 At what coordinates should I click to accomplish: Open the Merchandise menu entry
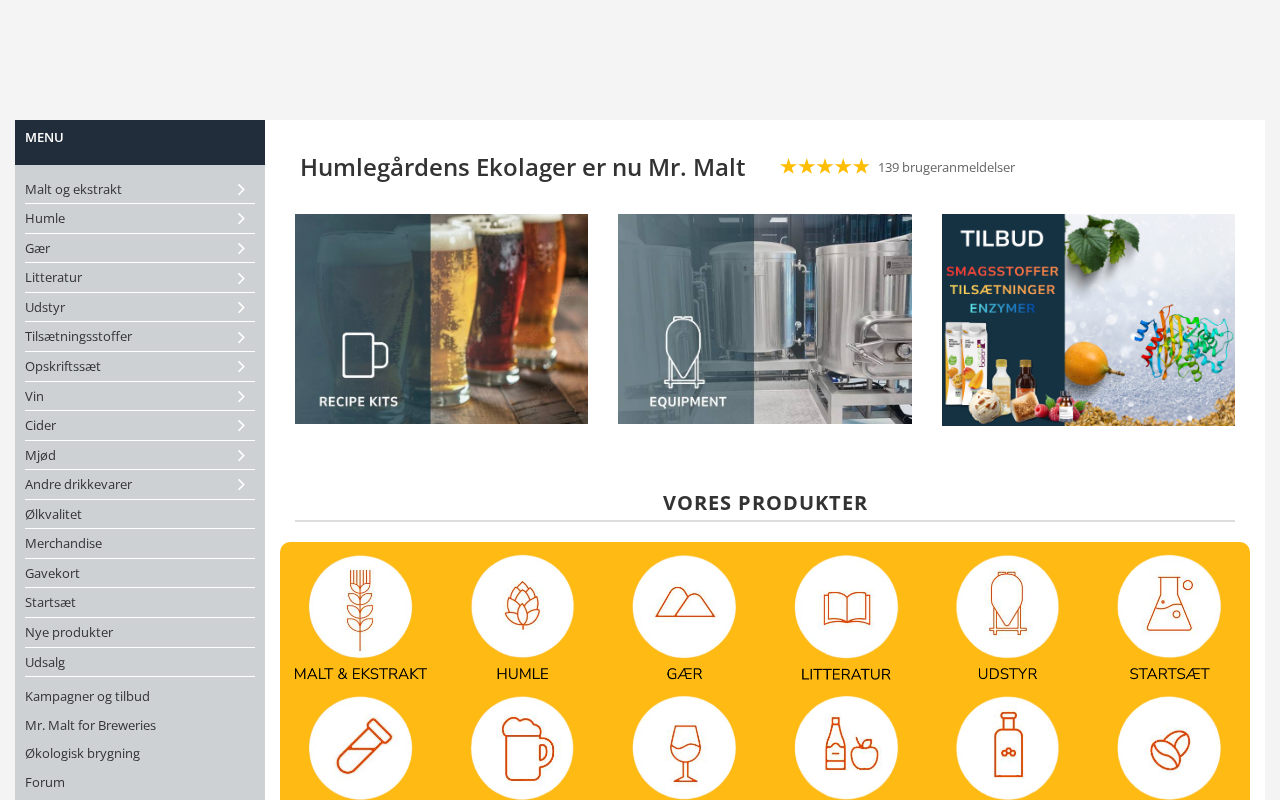click(x=63, y=543)
